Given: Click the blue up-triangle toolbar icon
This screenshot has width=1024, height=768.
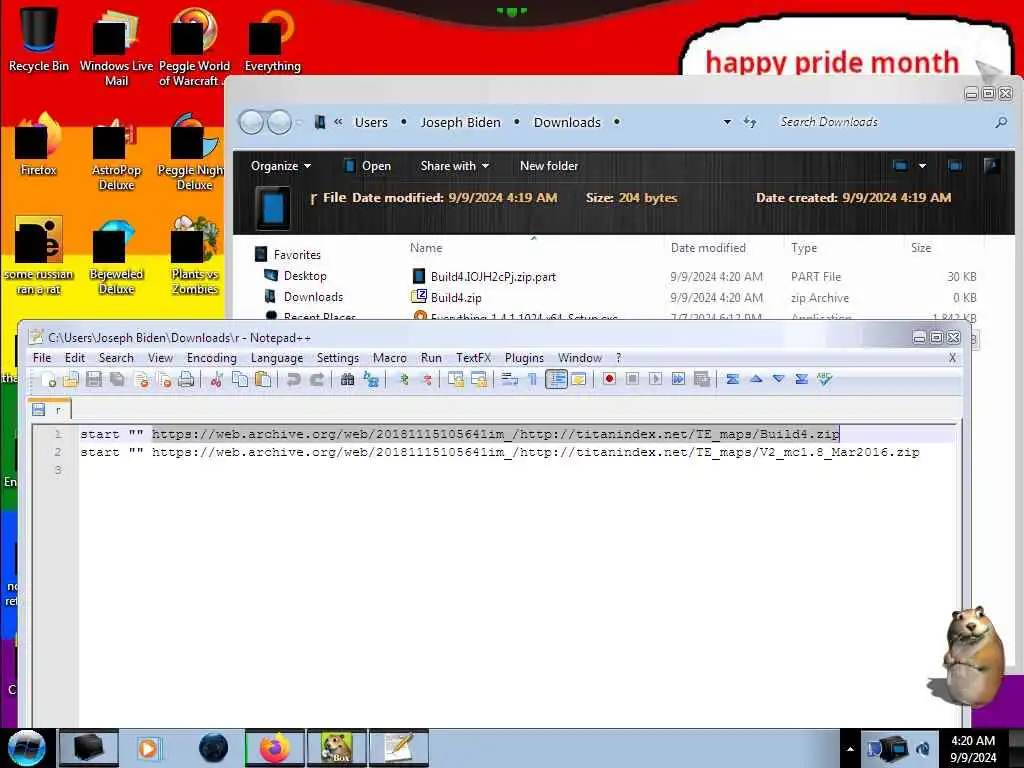Looking at the screenshot, I should tap(756, 379).
